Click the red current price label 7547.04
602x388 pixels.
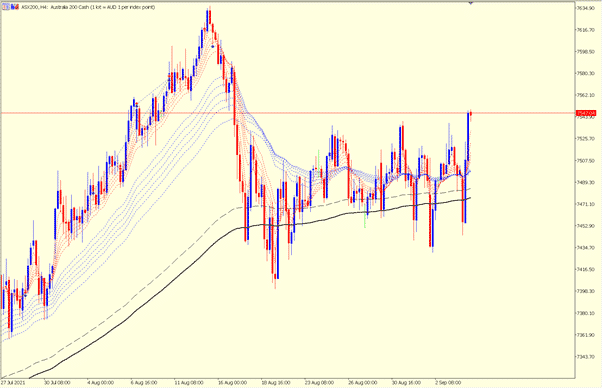coord(586,113)
